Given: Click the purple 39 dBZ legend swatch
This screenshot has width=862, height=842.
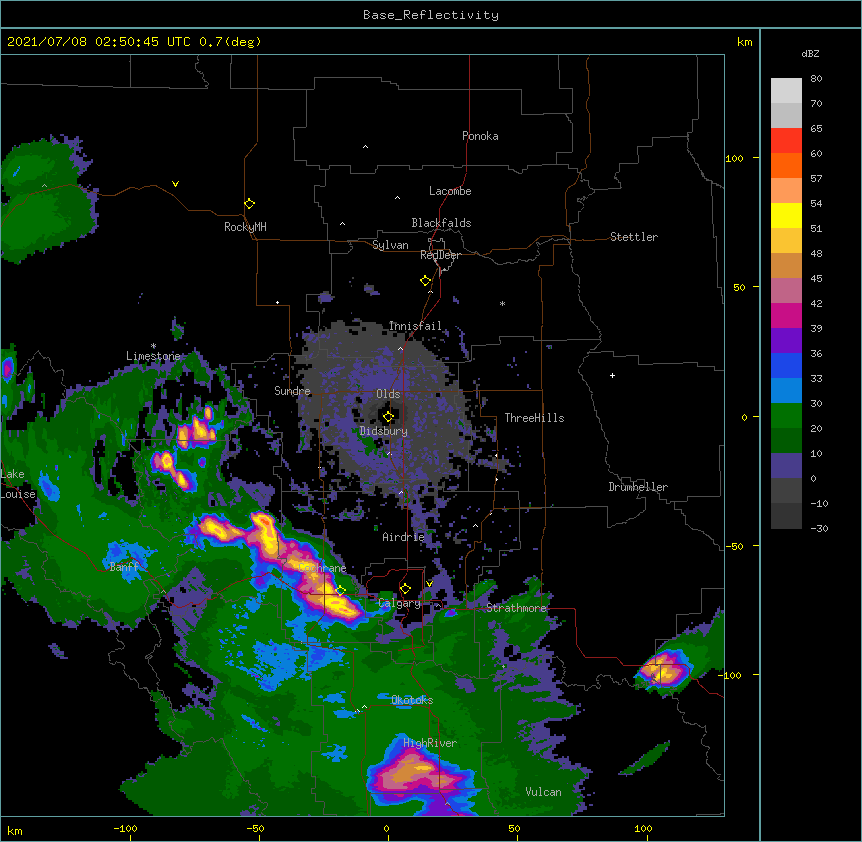Looking at the screenshot, I should click(786, 340).
